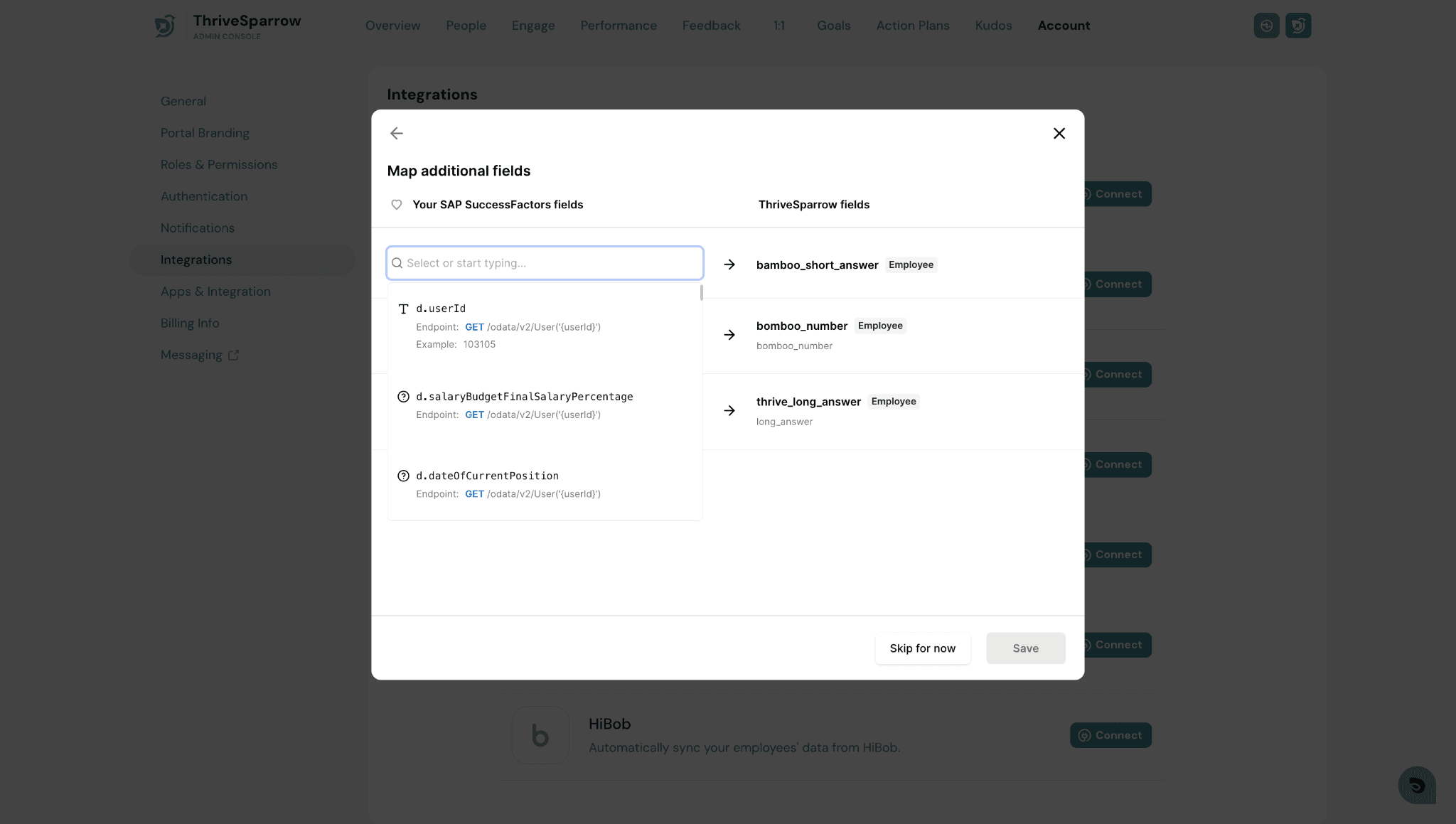1456x824 pixels.
Task: Click the Employee tag on thrive_long_answer
Action: click(x=894, y=401)
